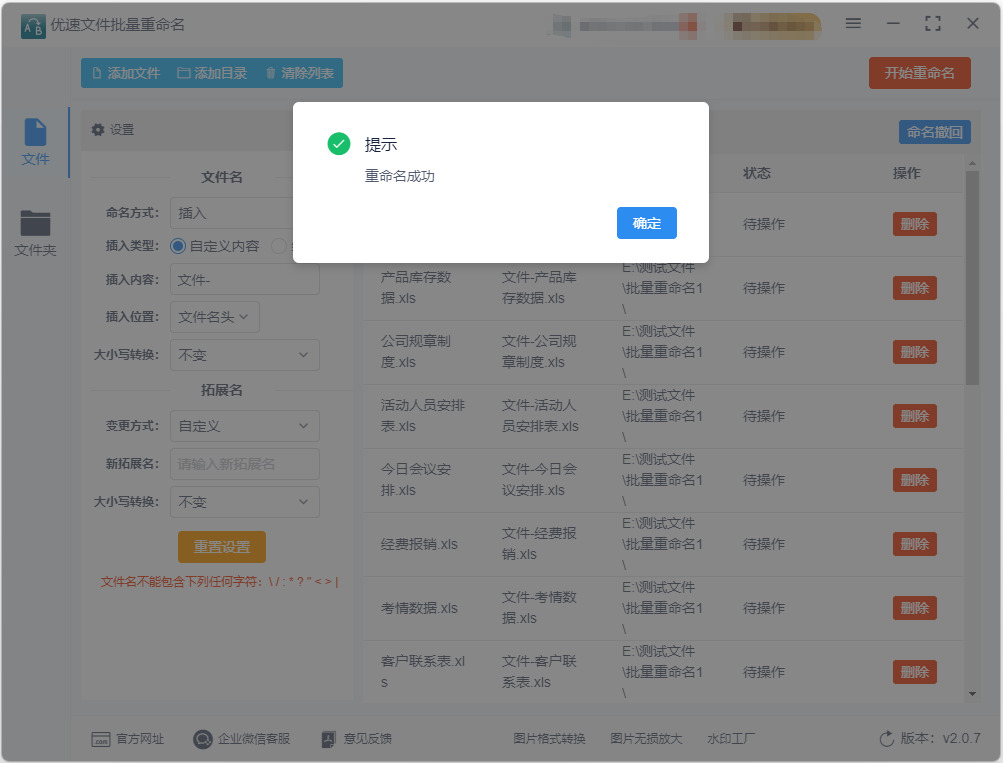Click the 新拓展名 input field
Screen dimensions: 1003x763
(244, 464)
